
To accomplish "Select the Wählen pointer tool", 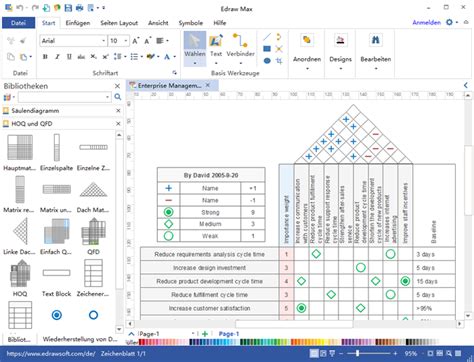I will click(x=195, y=48).
